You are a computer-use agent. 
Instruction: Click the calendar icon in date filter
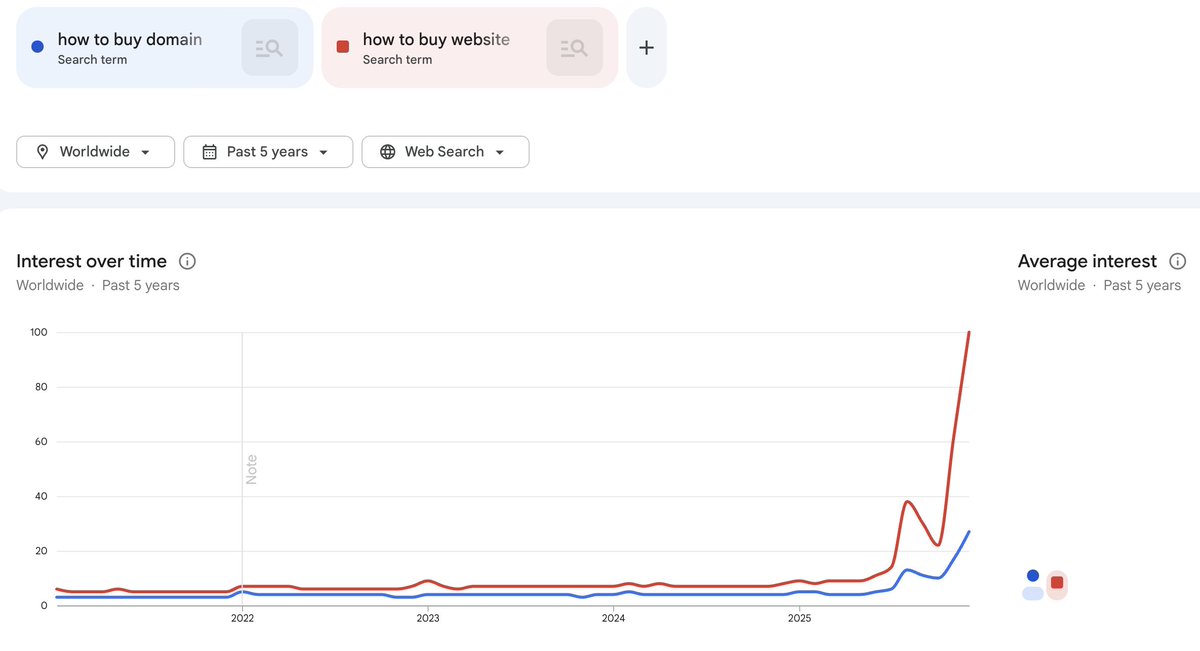coord(210,152)
